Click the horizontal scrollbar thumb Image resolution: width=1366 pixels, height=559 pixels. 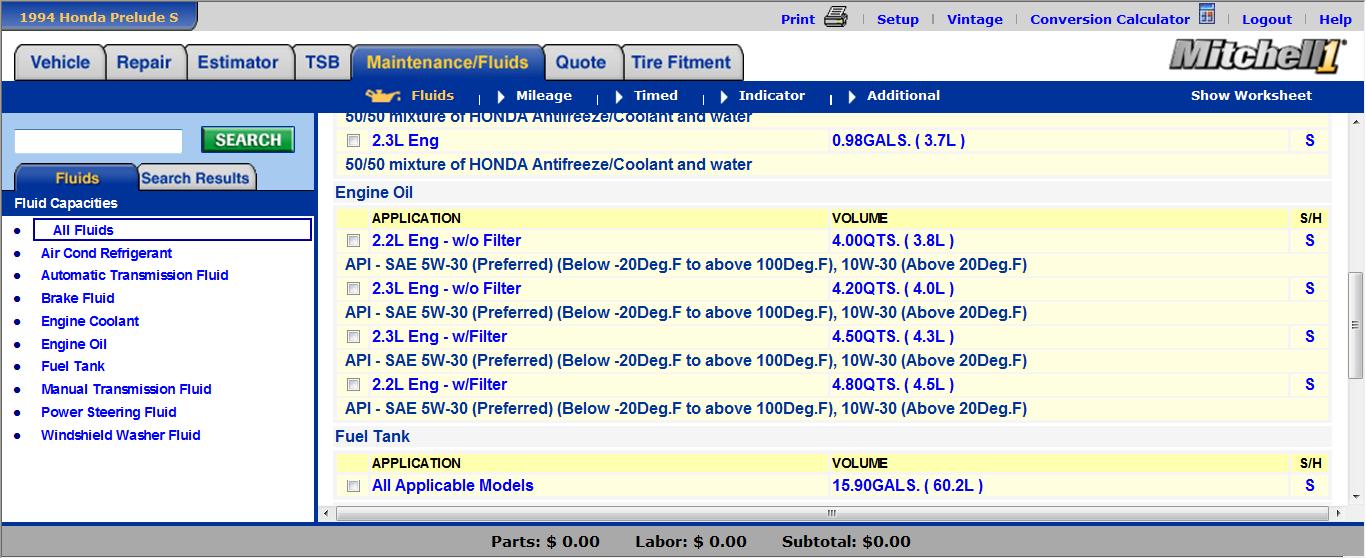[x=831, y=513]
